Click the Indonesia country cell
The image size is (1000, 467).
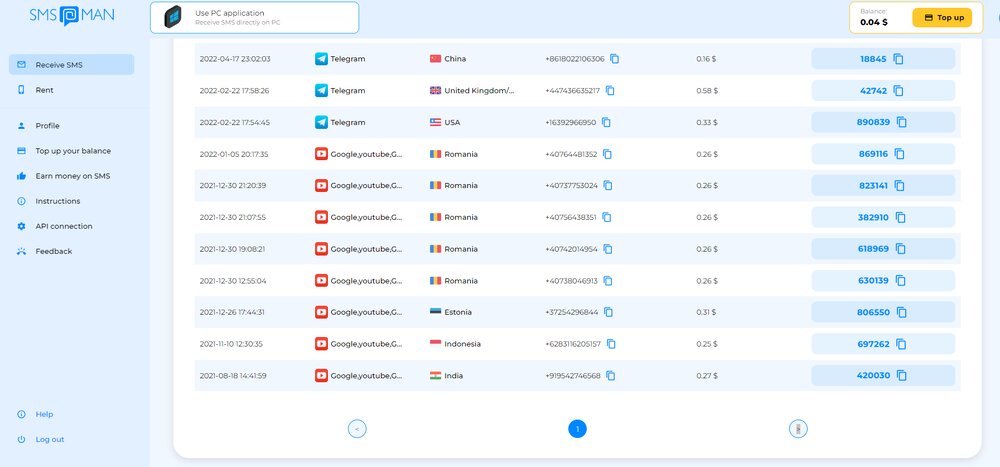pyautogui.click(x=455, y=344)
